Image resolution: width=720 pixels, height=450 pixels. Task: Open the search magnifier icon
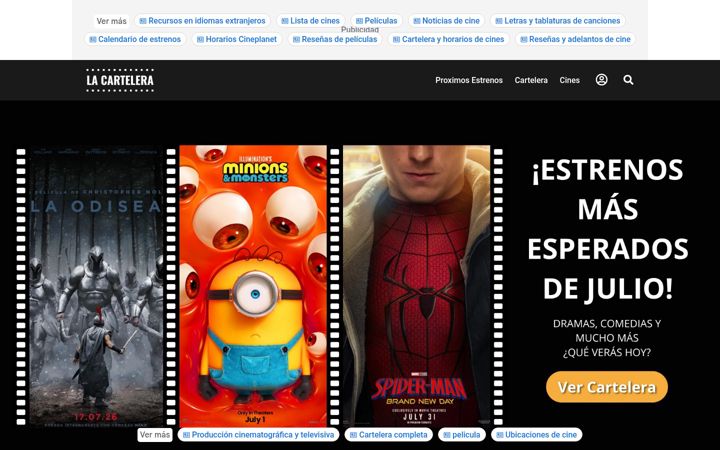point(628,80)
